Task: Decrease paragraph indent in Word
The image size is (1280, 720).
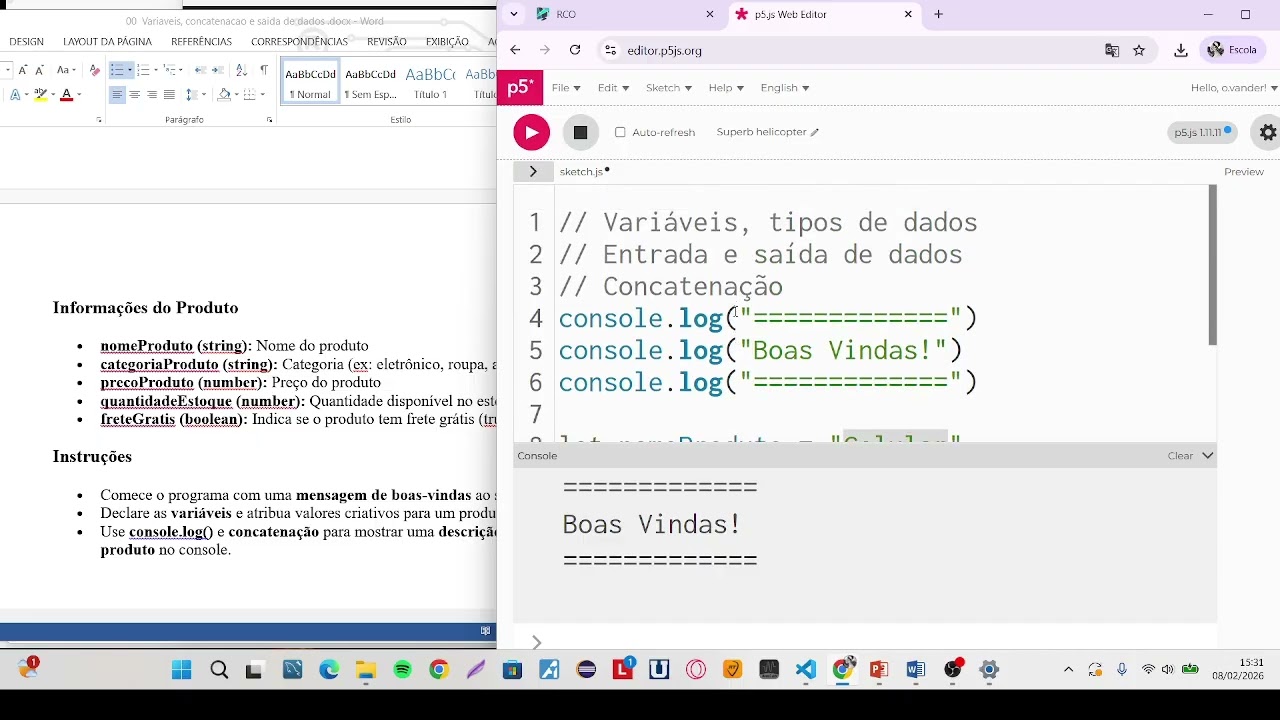Action: pos(200,70)
